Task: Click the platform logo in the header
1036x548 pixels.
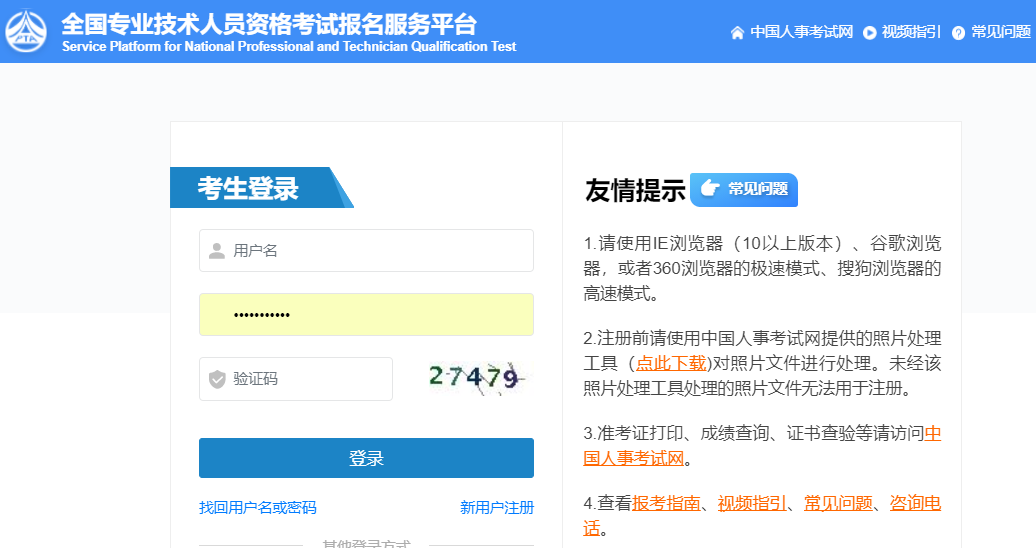Action: pyautogui.click(x=26, y=31)
